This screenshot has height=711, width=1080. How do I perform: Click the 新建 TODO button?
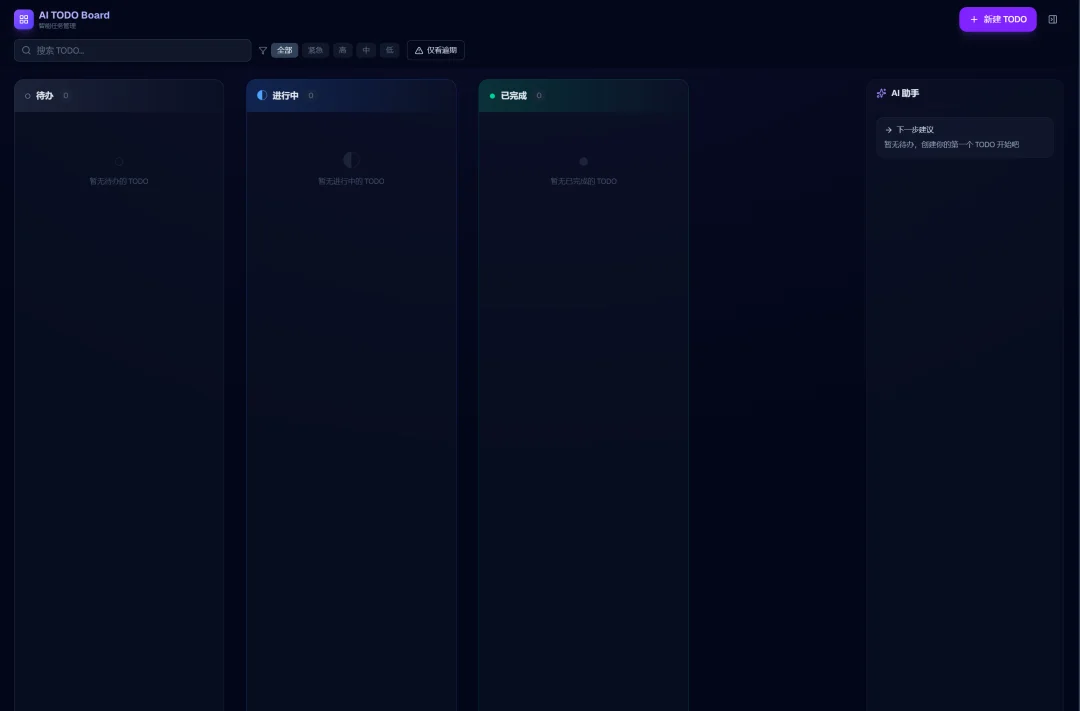998,19
